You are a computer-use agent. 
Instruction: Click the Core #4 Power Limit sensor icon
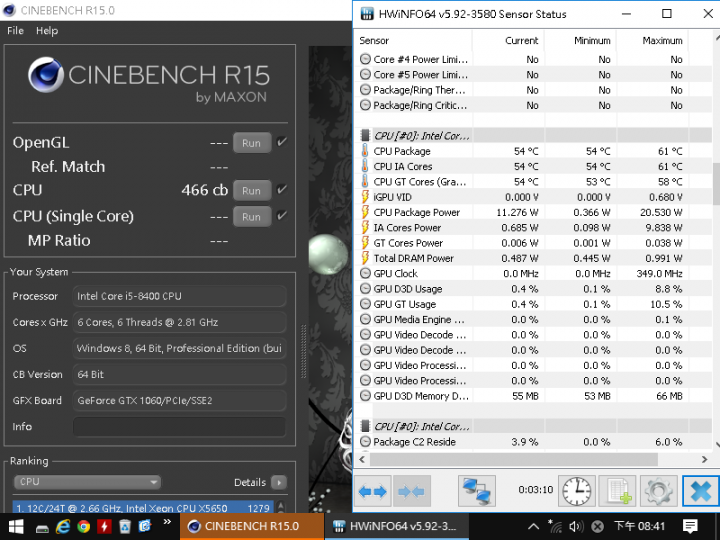[x=365, y=59]
